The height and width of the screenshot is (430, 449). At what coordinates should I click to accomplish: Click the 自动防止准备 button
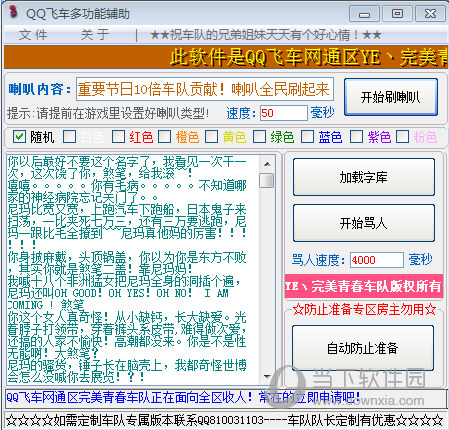(x=363, y=348)
